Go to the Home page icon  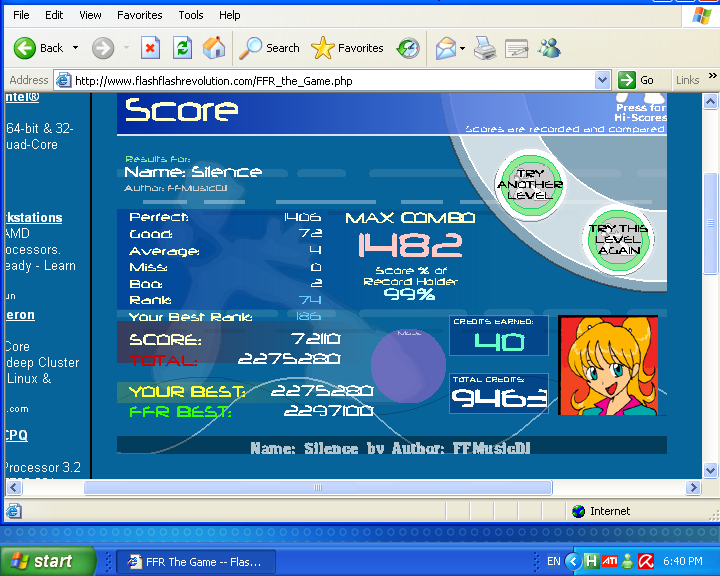click(x=214, y=48)
